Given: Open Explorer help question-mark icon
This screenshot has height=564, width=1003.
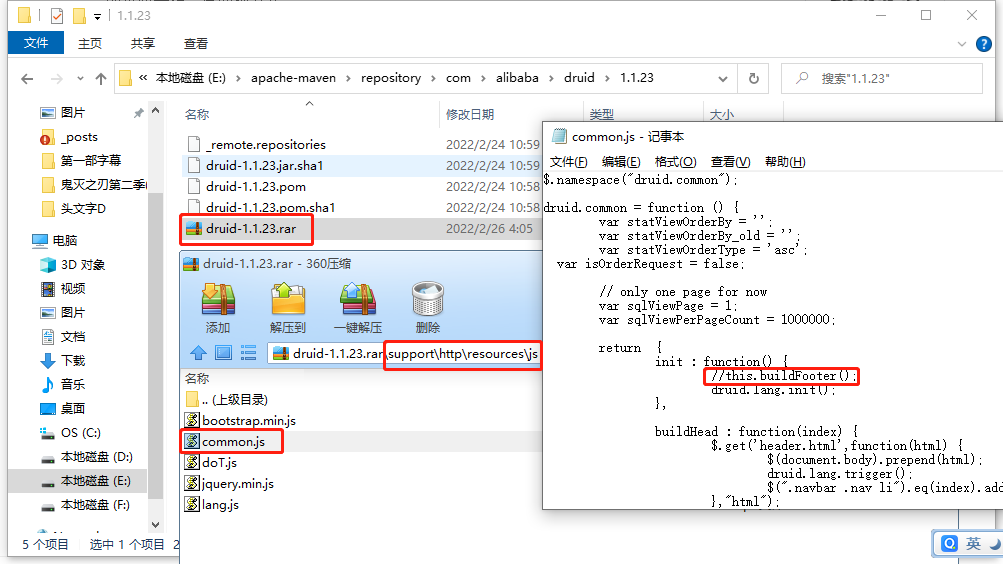Looking at the screenshot, I should pos(983,44).
